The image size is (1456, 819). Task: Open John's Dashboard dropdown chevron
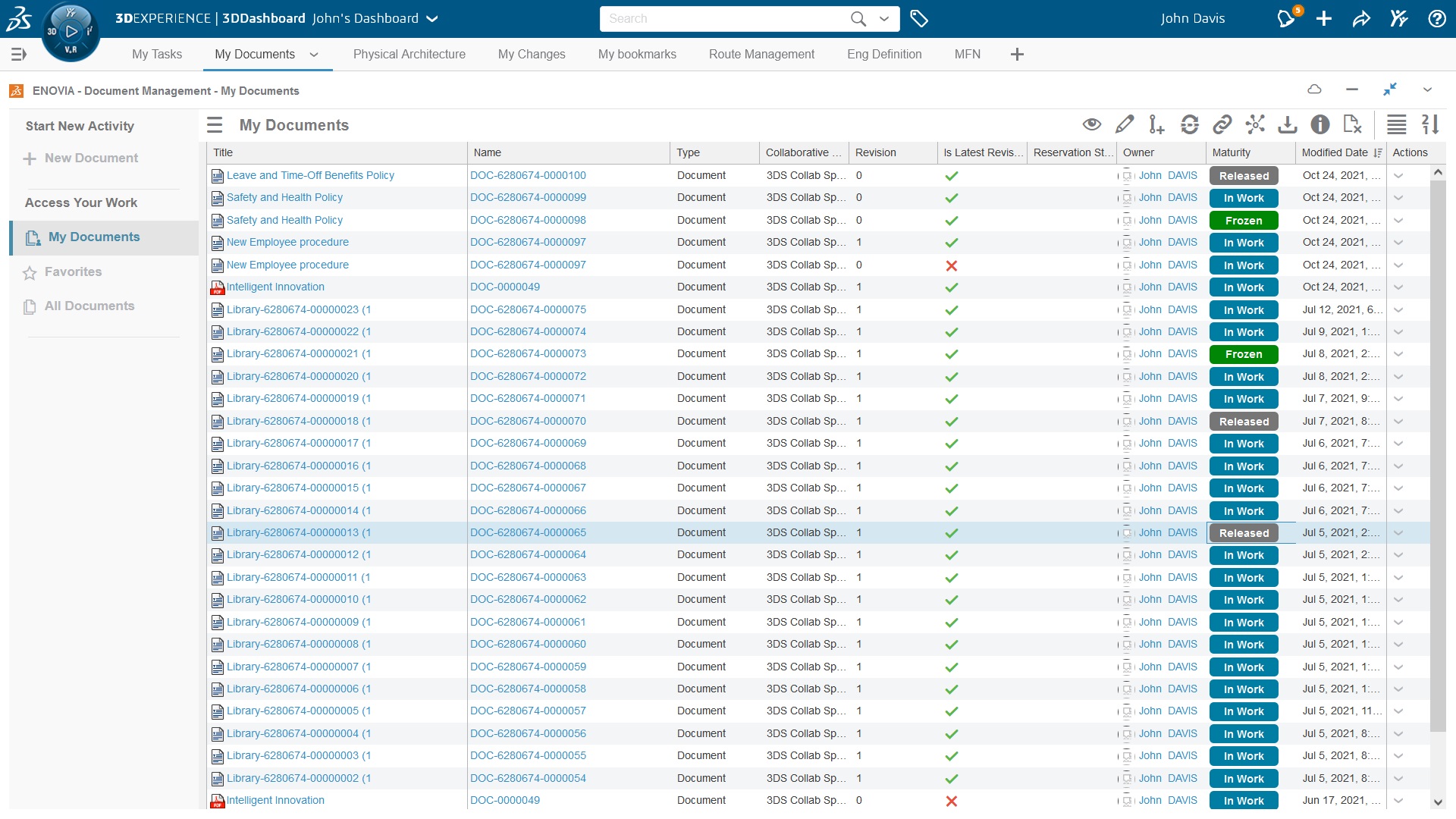point(432,19)
